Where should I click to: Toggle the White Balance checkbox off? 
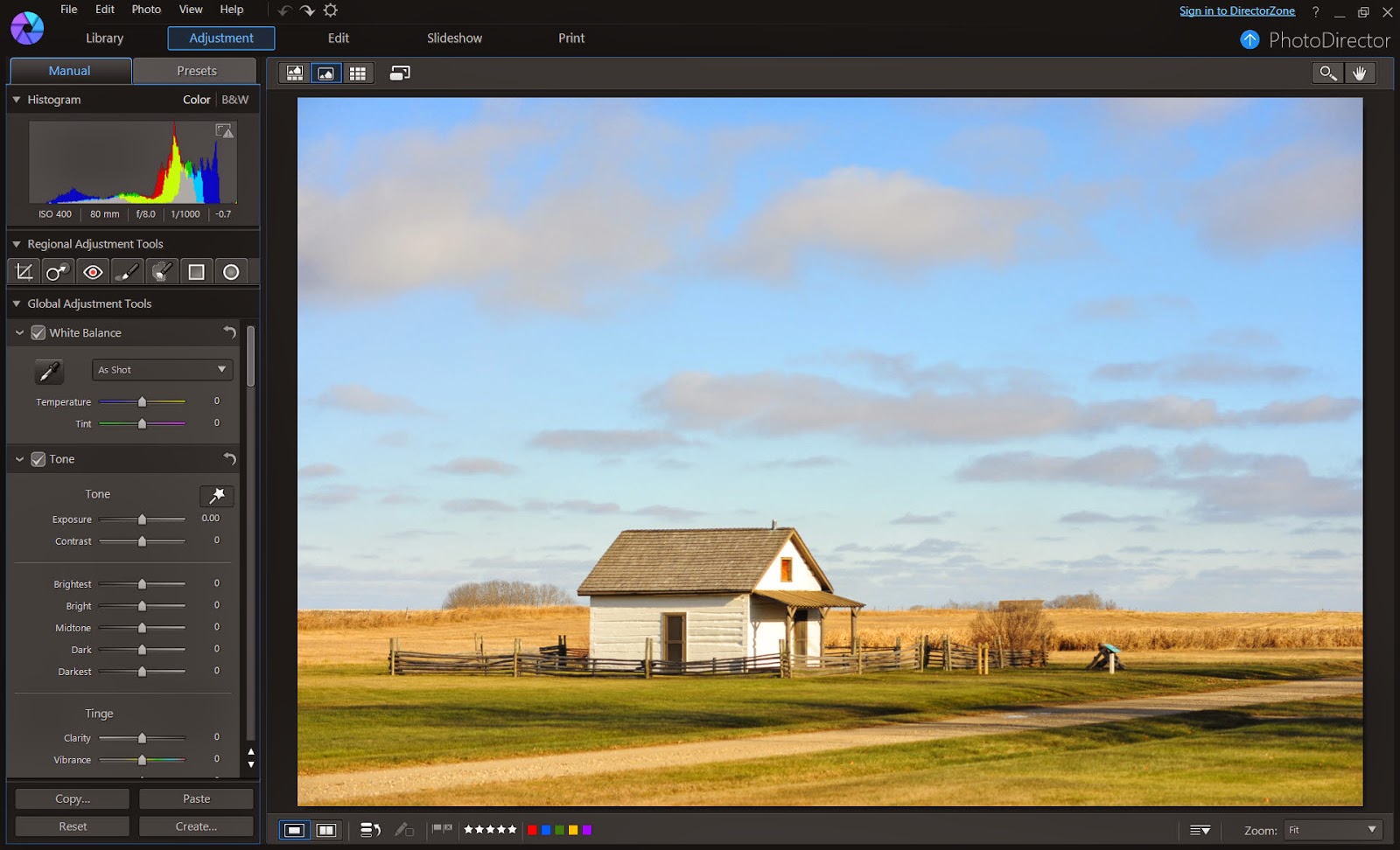38,332
